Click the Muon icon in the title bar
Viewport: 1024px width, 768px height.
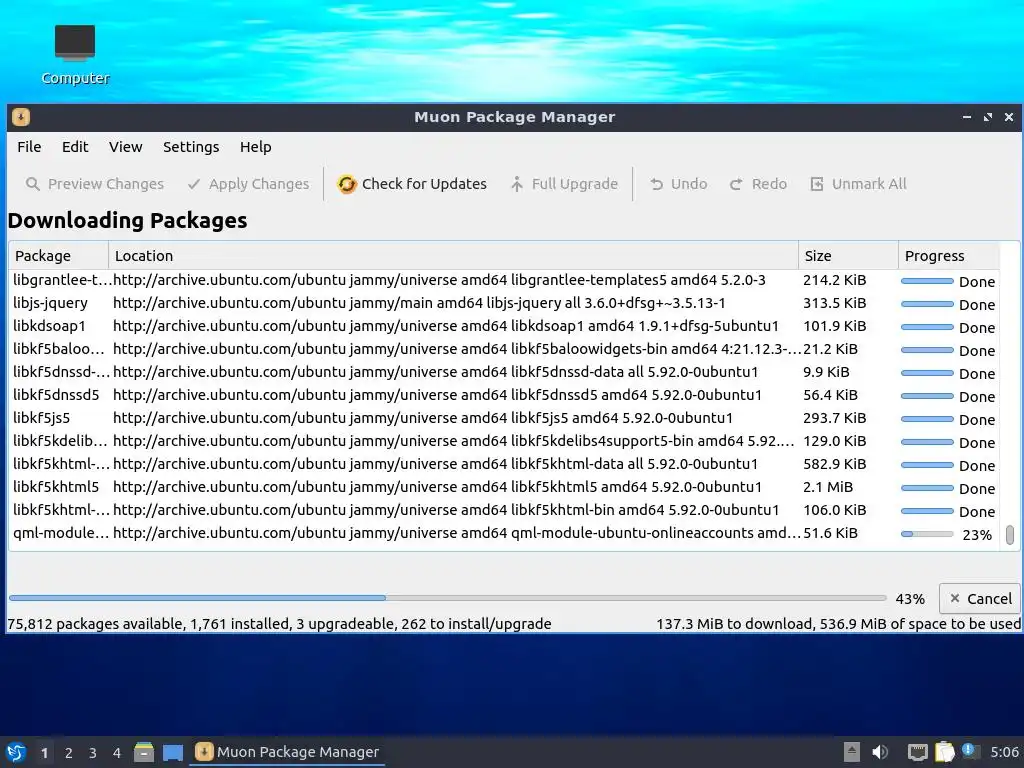[21, 117]
